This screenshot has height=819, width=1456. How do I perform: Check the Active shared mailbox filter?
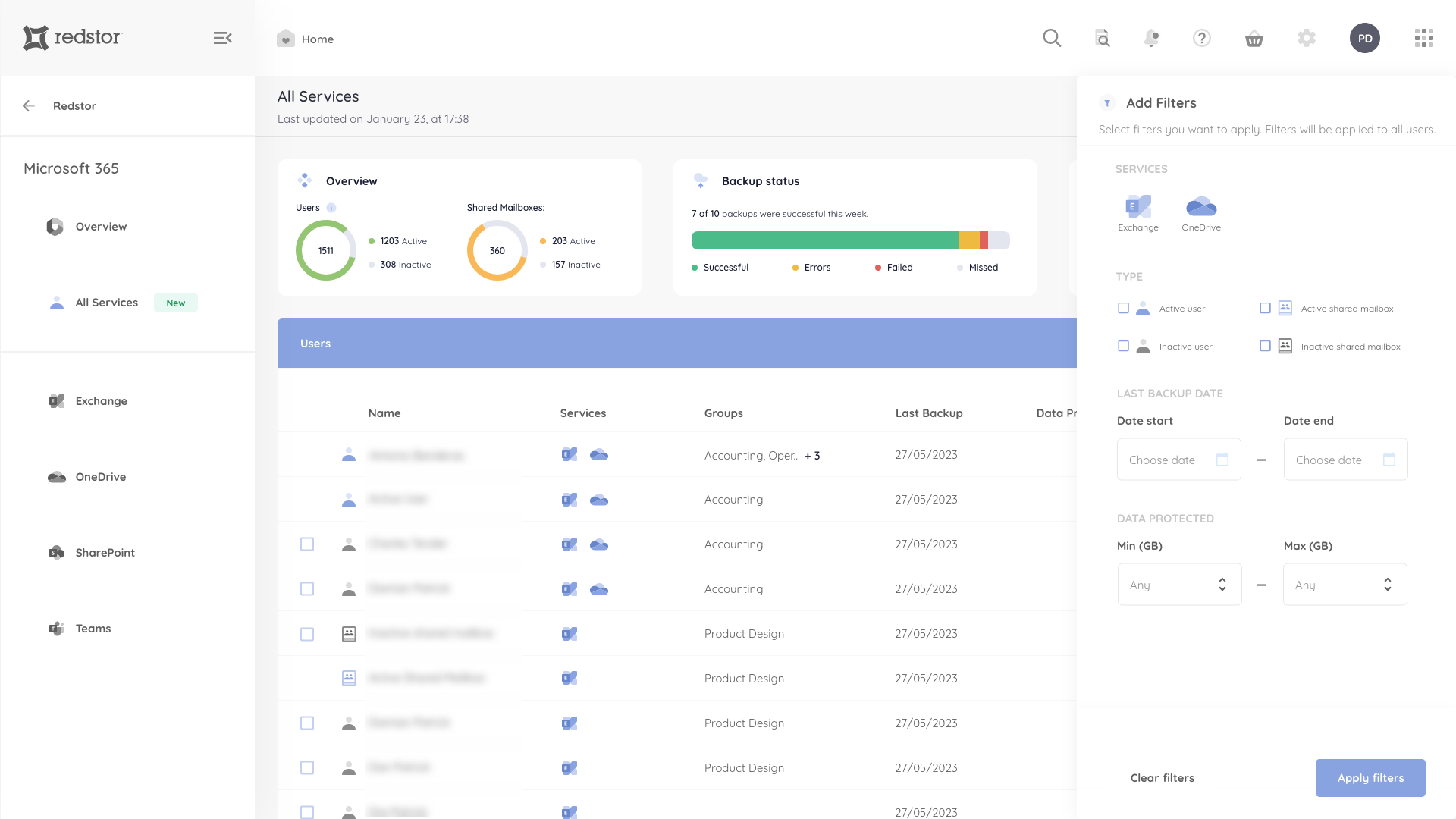tap(1265, 308)
